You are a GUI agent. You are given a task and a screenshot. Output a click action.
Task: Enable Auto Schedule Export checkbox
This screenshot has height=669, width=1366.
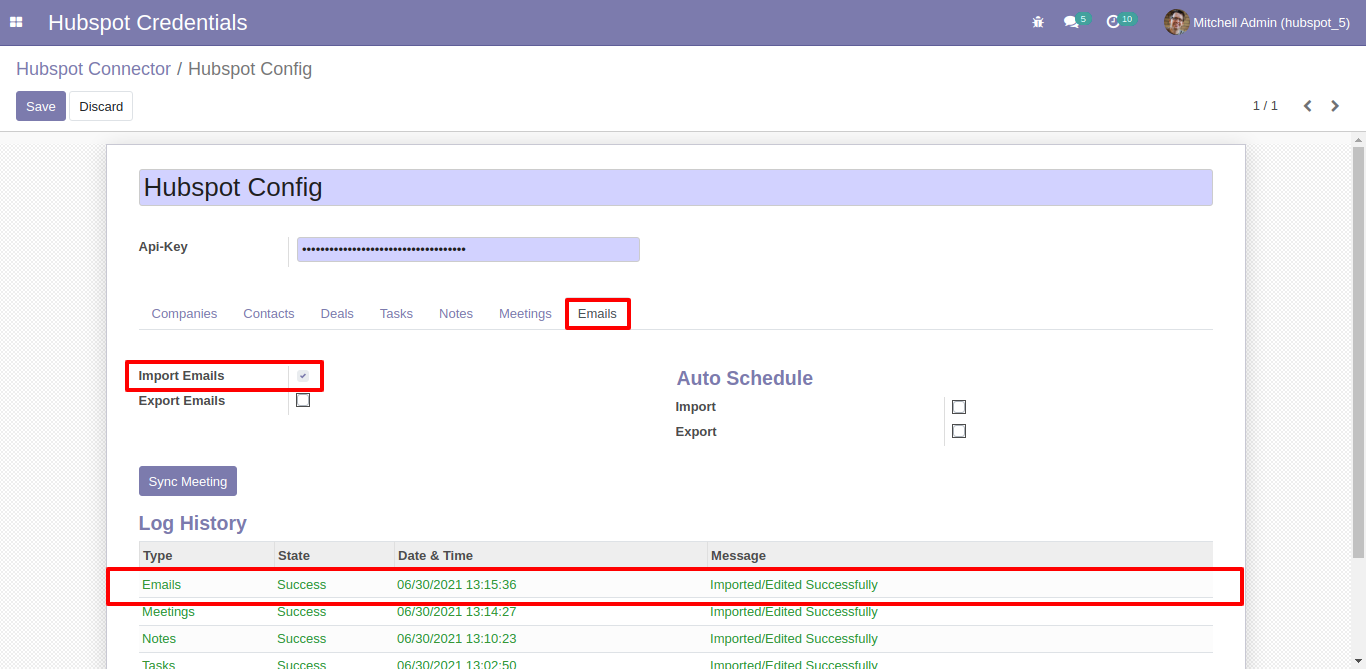959,432
